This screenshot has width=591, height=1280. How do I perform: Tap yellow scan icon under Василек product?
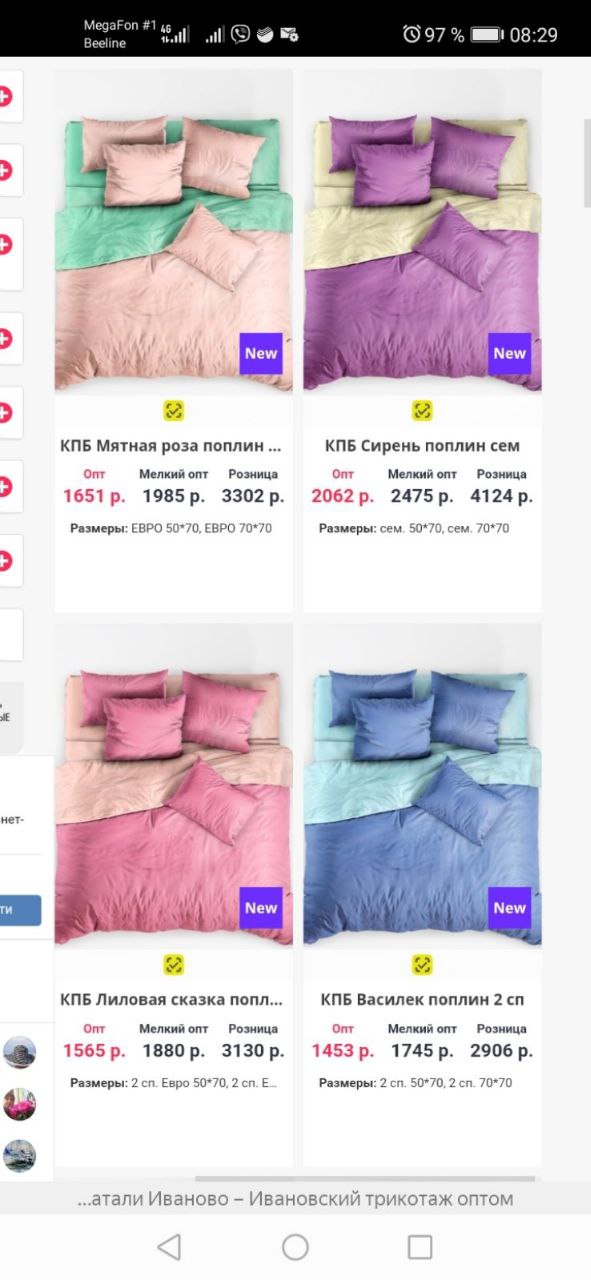(x=422, y=964)
